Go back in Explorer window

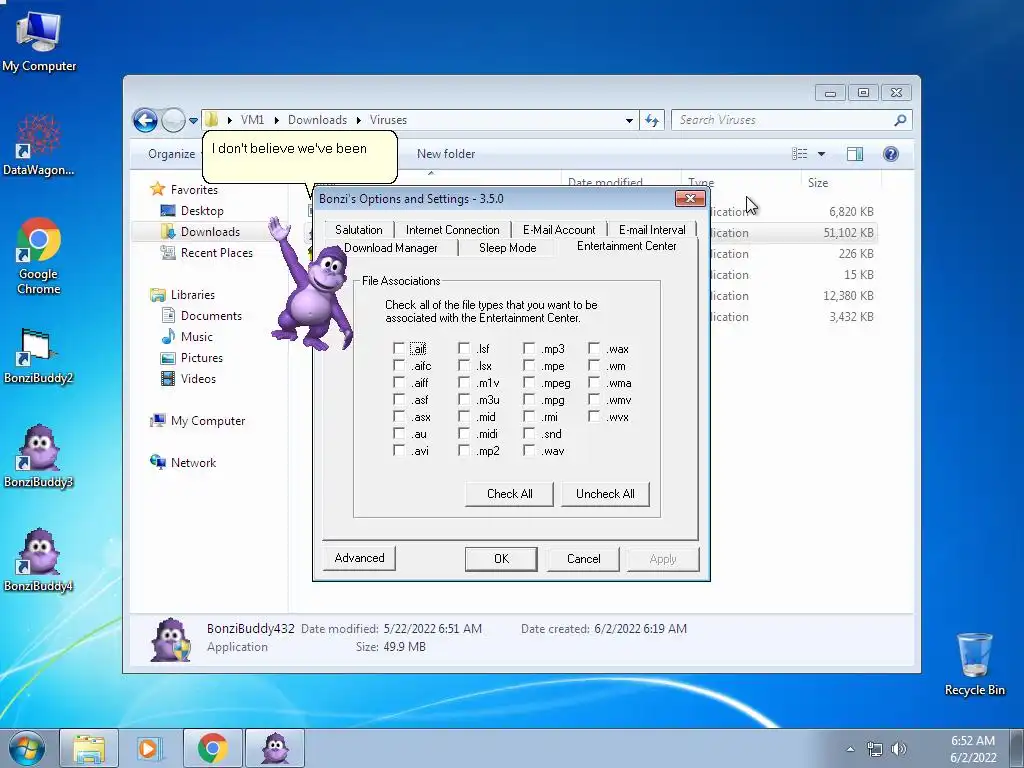145,120
